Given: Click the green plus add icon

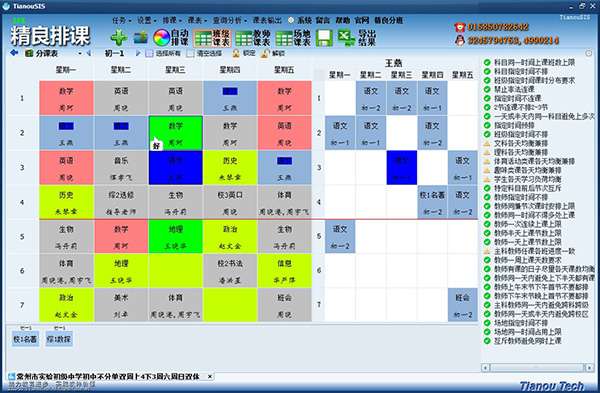Looking at the screenshot, I should coord(119,38).
